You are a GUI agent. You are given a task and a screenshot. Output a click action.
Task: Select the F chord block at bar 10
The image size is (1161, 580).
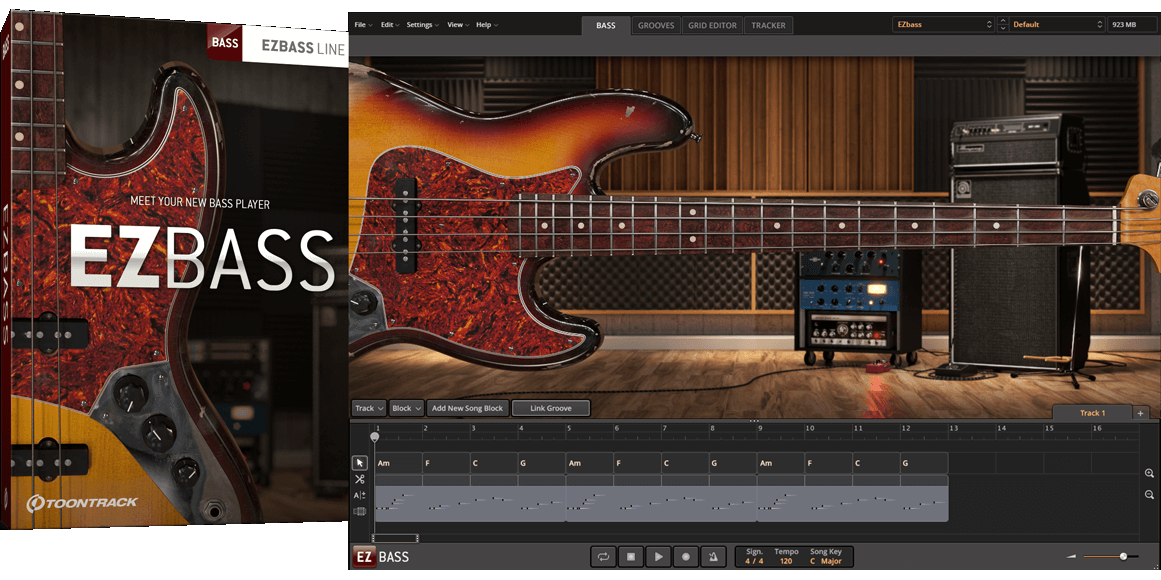(x=829, y=464)
